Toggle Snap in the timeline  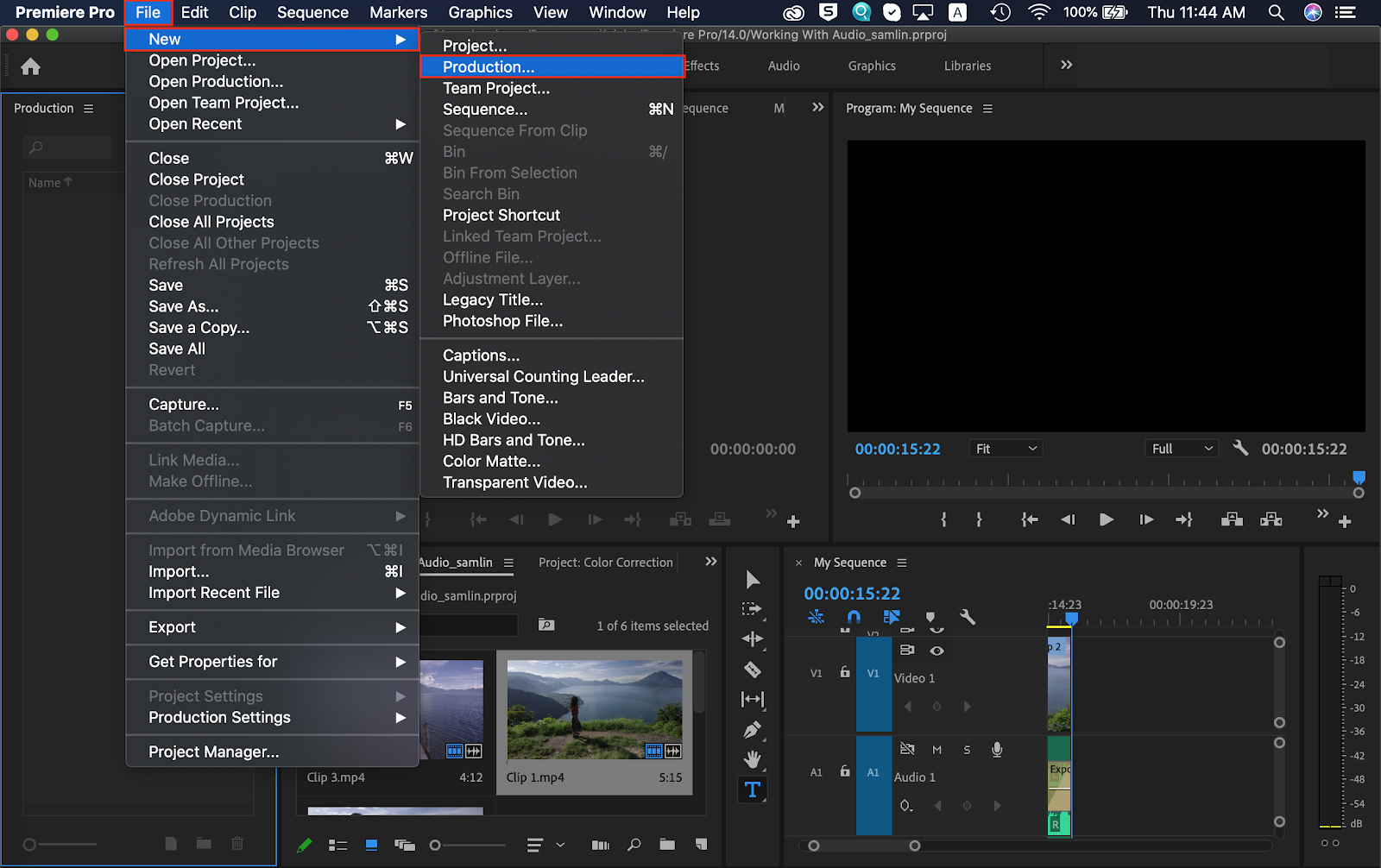tap(854, 617)
